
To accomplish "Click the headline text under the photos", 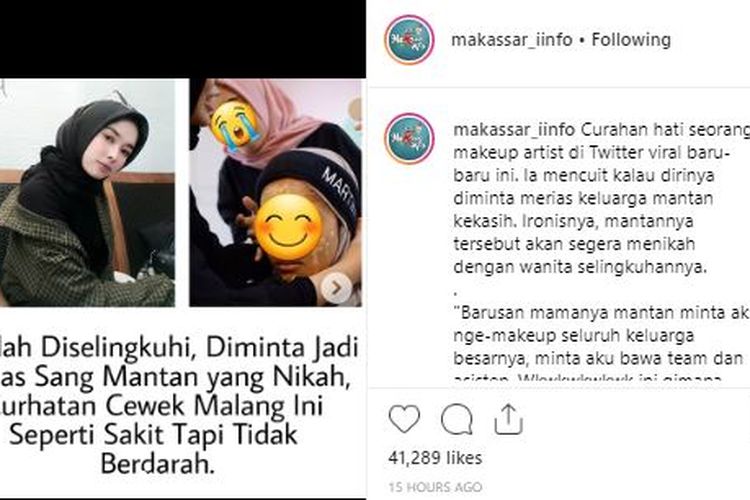I will 179,406.
